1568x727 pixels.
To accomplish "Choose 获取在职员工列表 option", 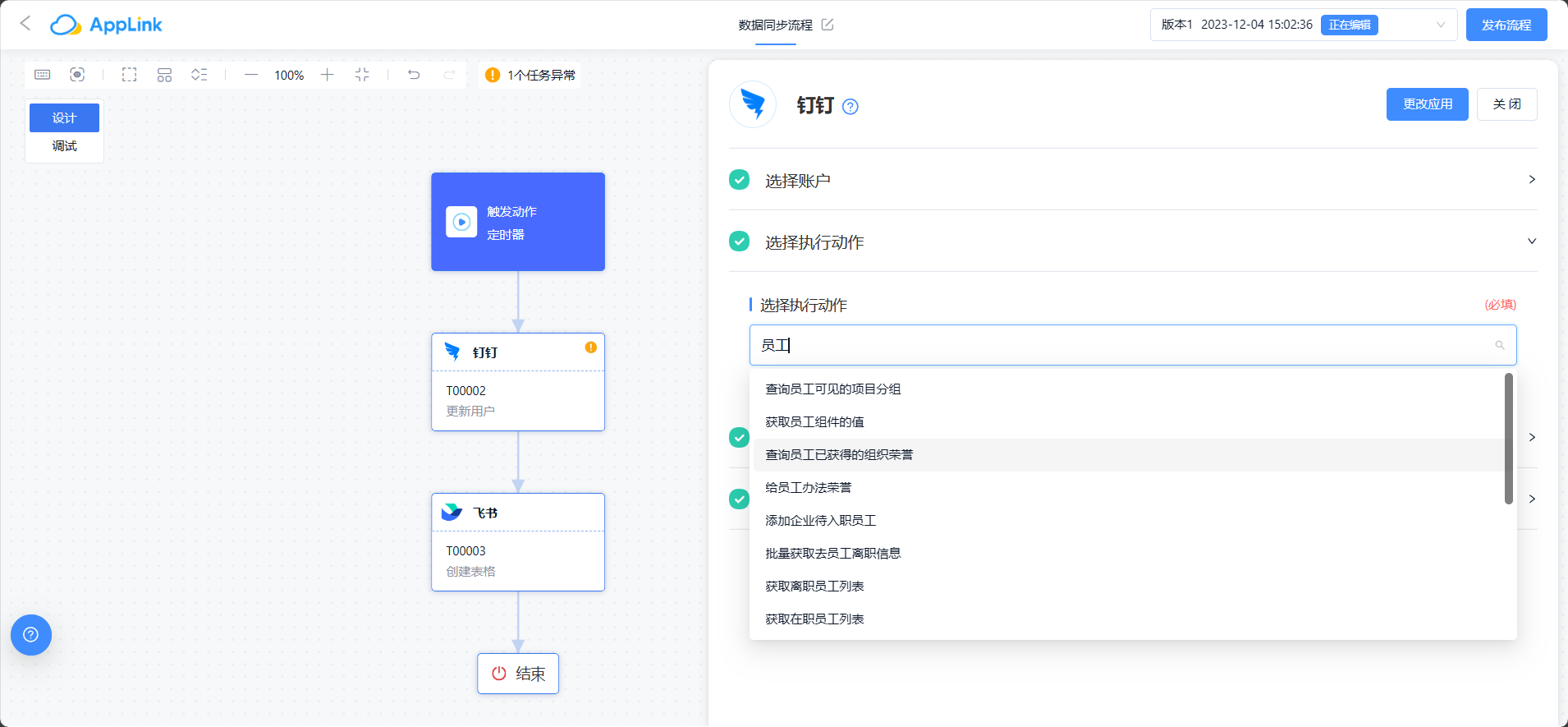I will click(x=1129, y=619).
